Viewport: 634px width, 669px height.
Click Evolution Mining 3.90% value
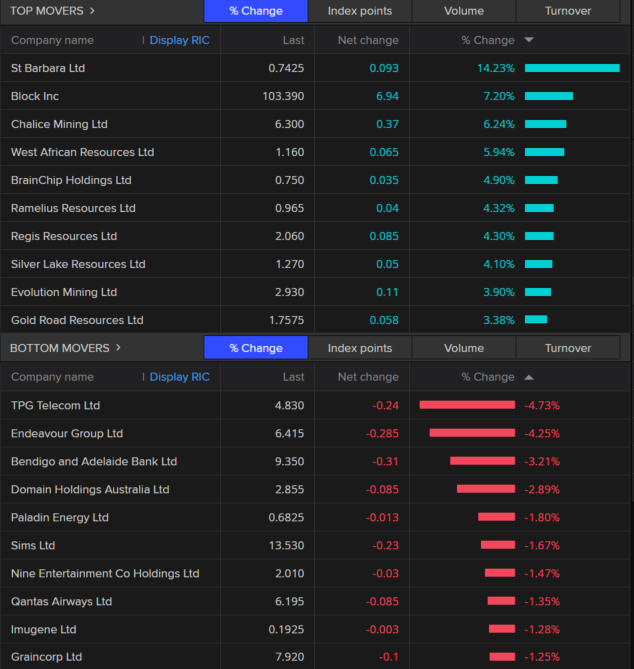click(499, 292)
